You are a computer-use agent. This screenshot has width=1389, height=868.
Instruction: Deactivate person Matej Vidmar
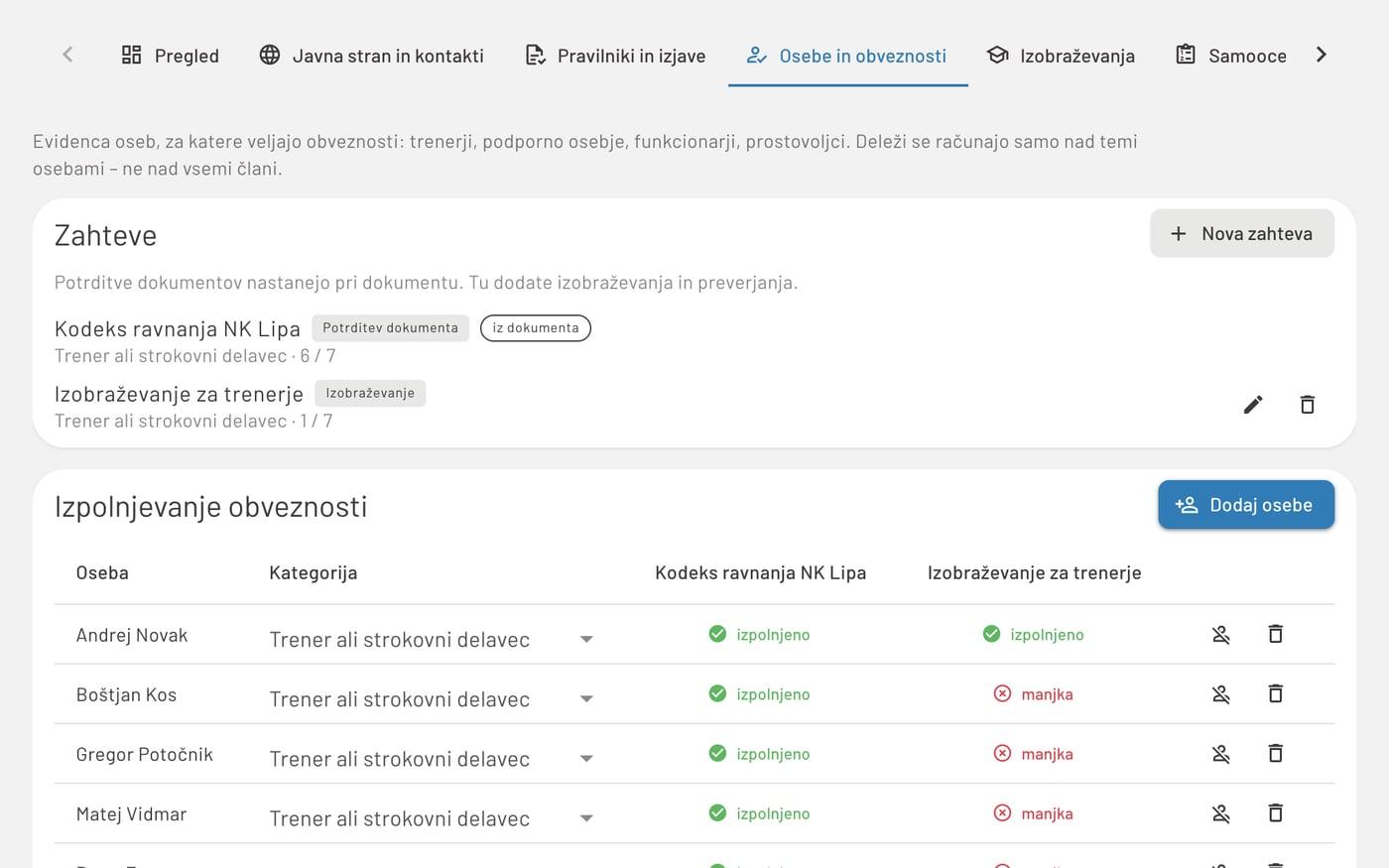click(1221, 813)
